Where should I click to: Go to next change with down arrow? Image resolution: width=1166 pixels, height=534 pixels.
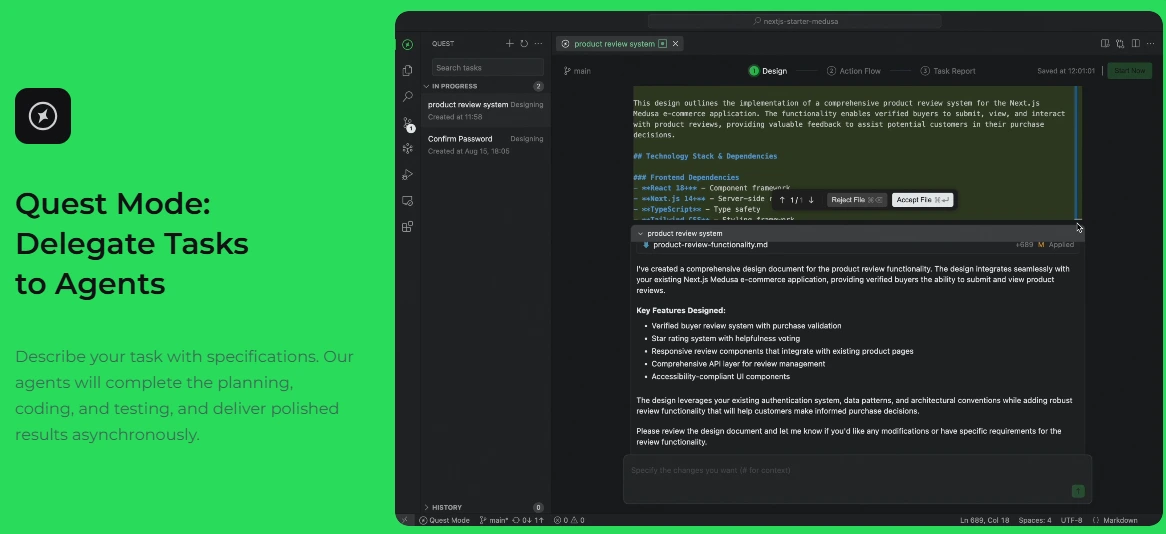click(811, 200)
